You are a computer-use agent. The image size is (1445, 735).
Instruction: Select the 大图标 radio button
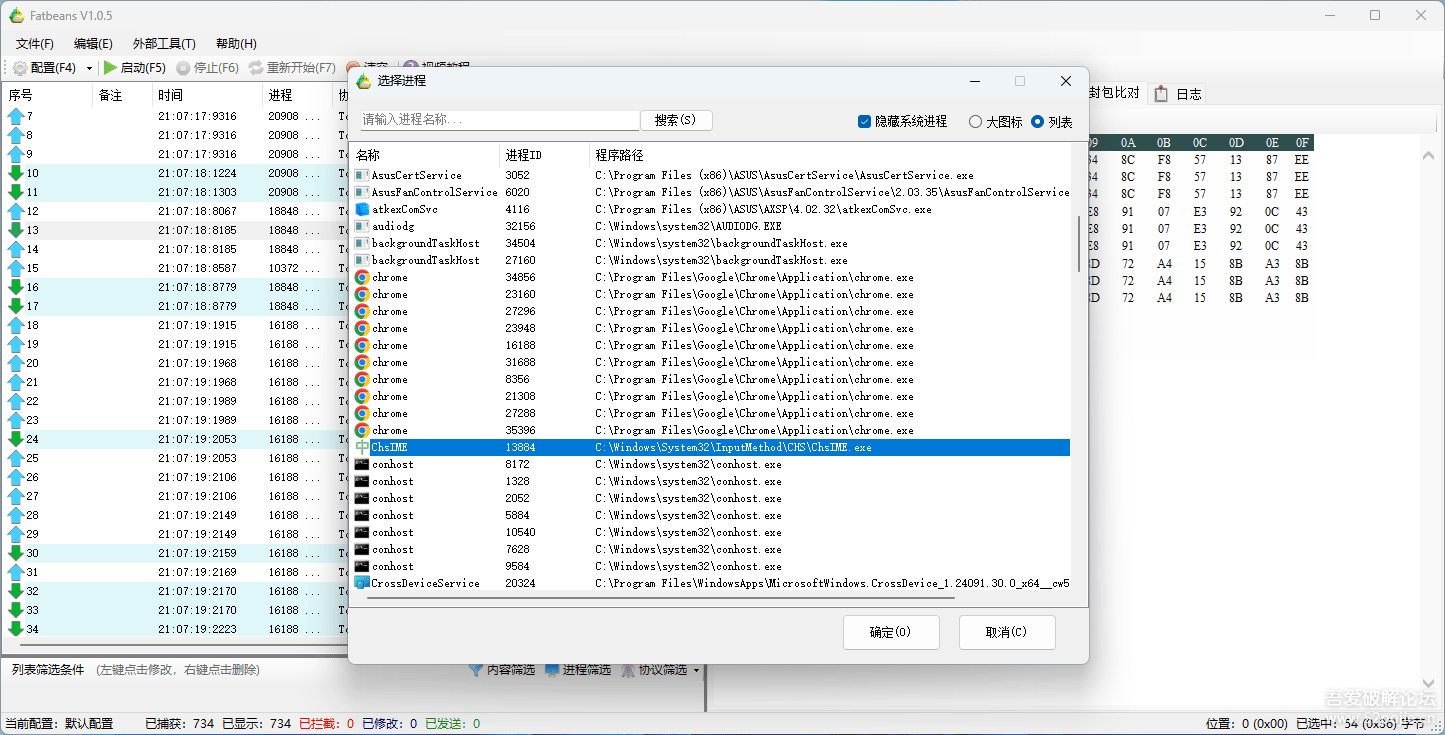point(974,121)
